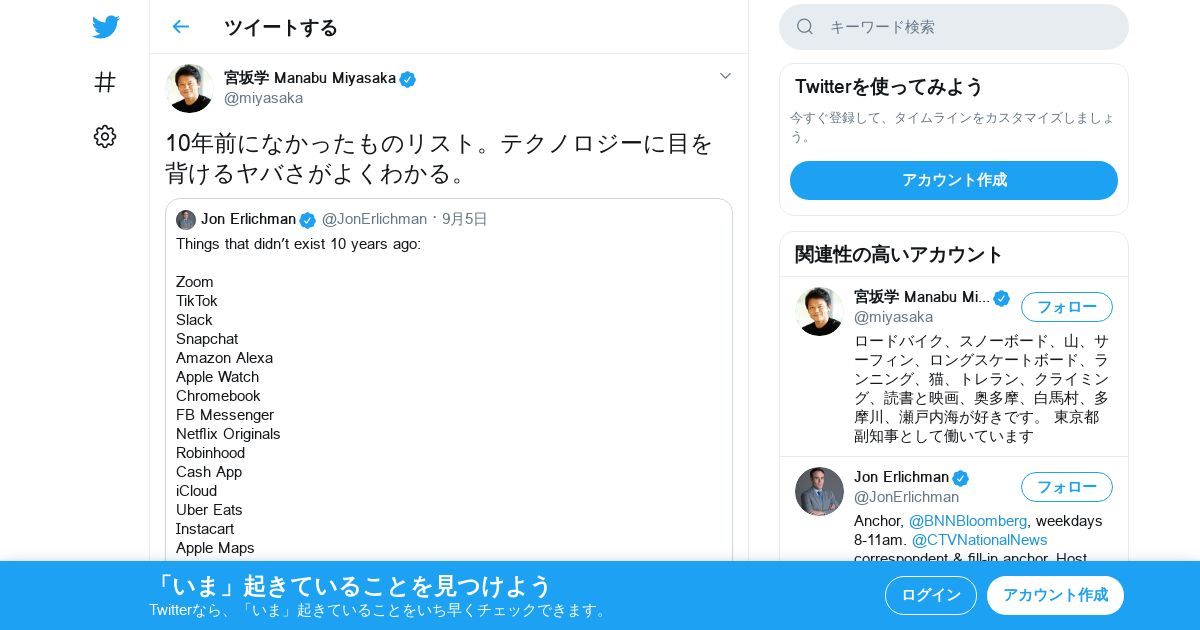This screenshot has width=1200, height=630.
Task: Click verified badge in sidebar Jon Erlichman account
Action: point(960,478)
